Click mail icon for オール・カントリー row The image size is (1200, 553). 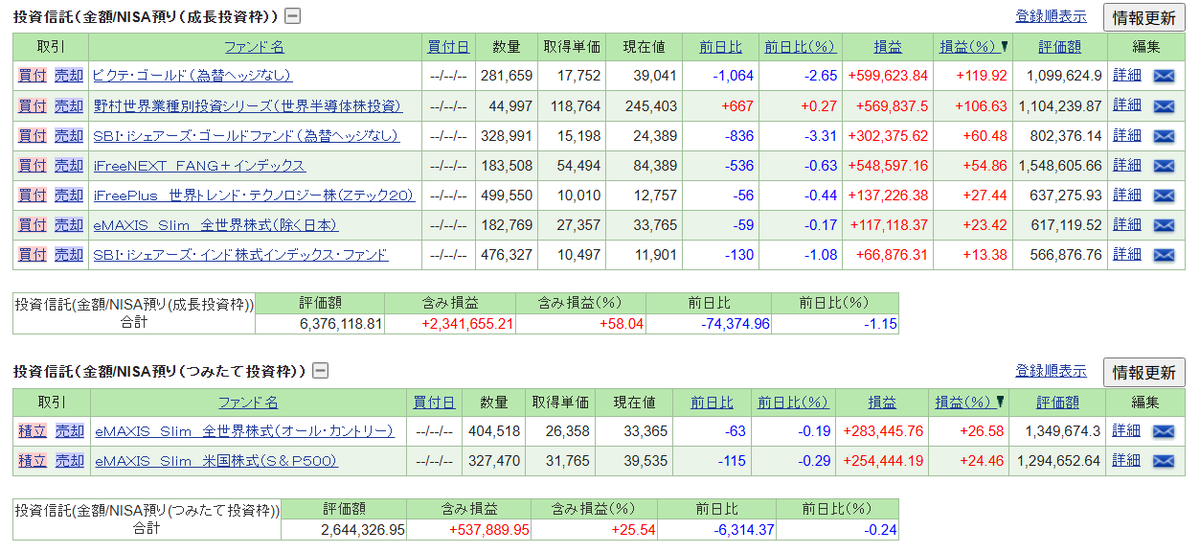(x=1163, y=432)
